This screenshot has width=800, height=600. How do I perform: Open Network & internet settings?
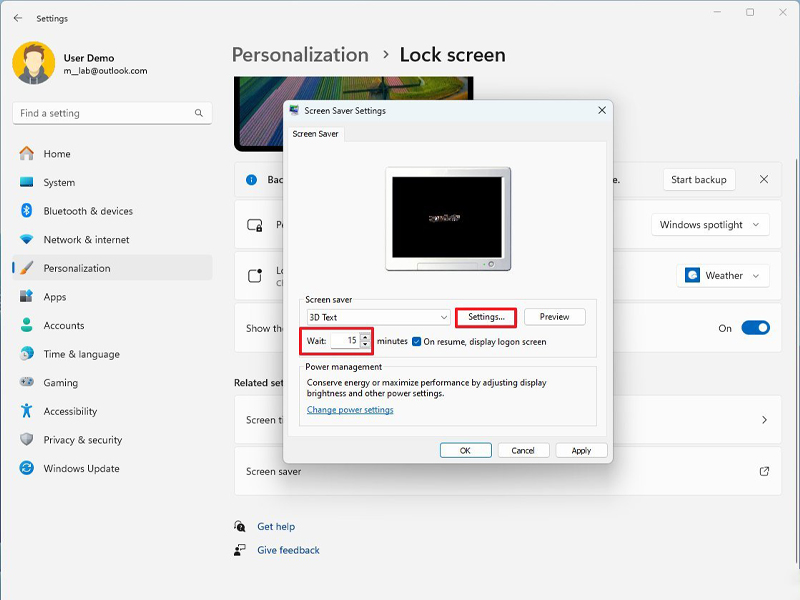(x=112, y=239)
